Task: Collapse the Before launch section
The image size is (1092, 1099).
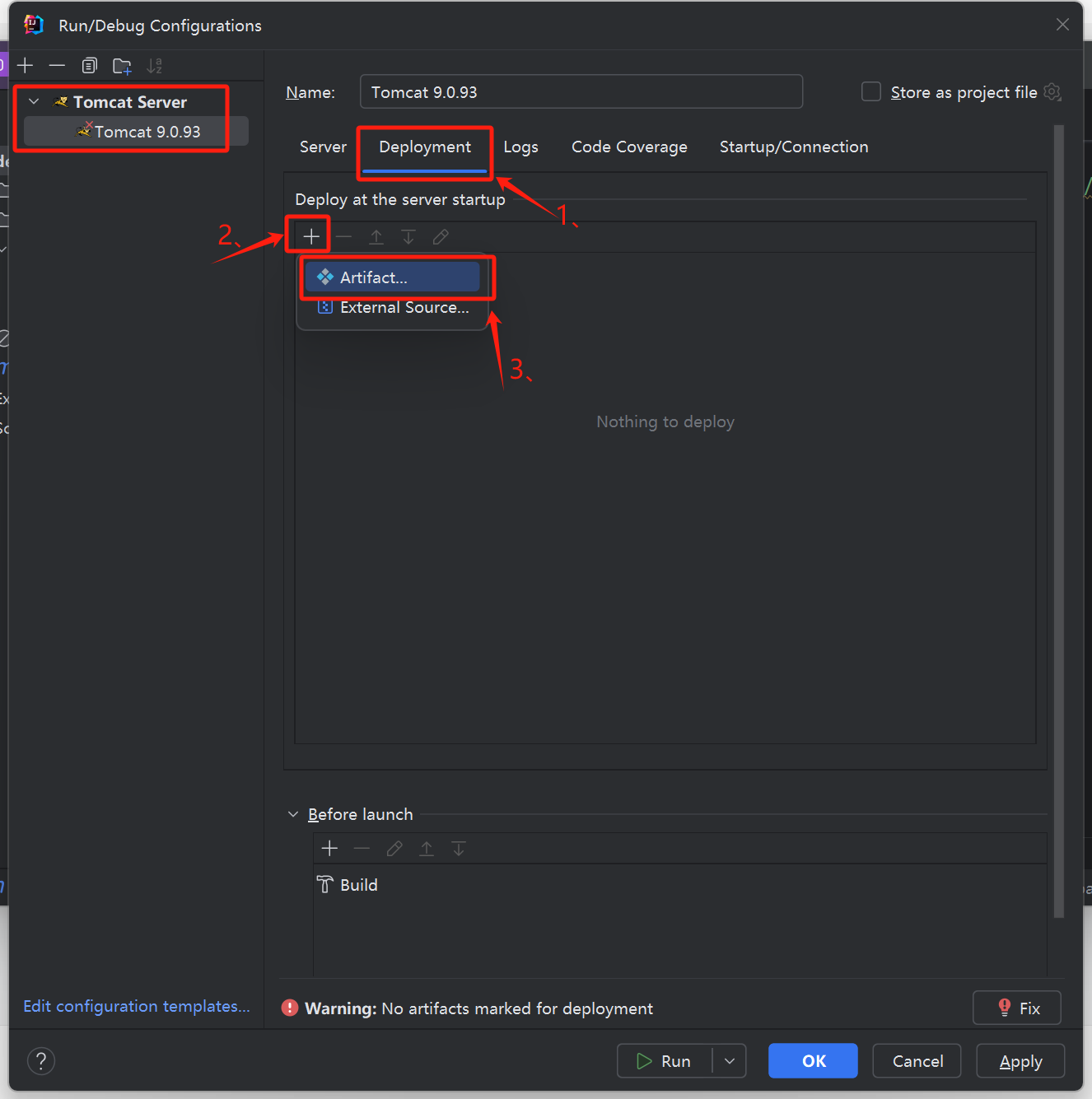Action: [293, 814]
